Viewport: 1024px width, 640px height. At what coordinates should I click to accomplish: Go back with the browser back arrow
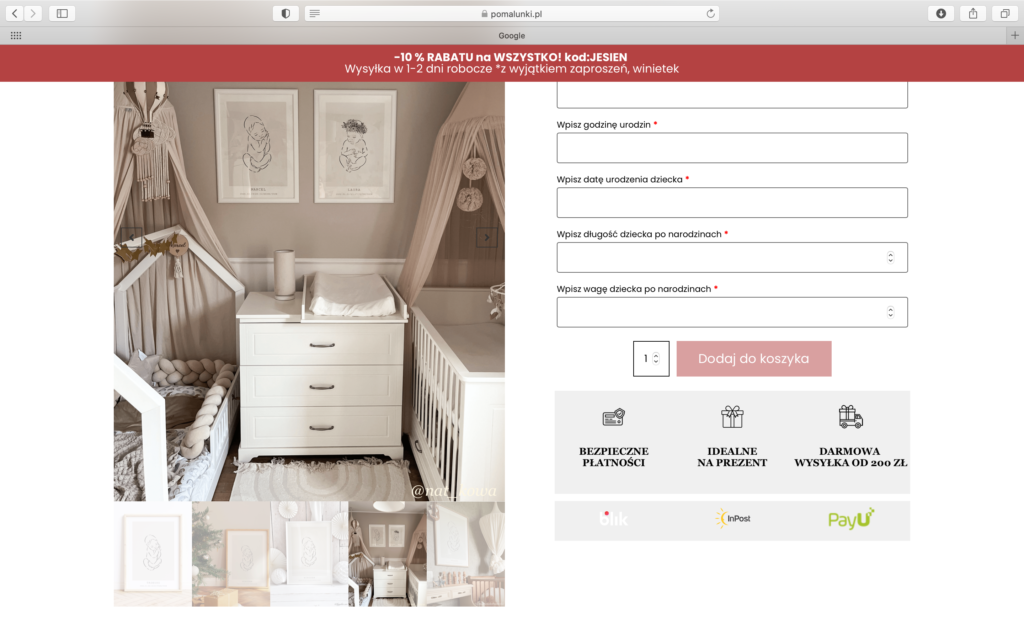[x=14, y=13]
